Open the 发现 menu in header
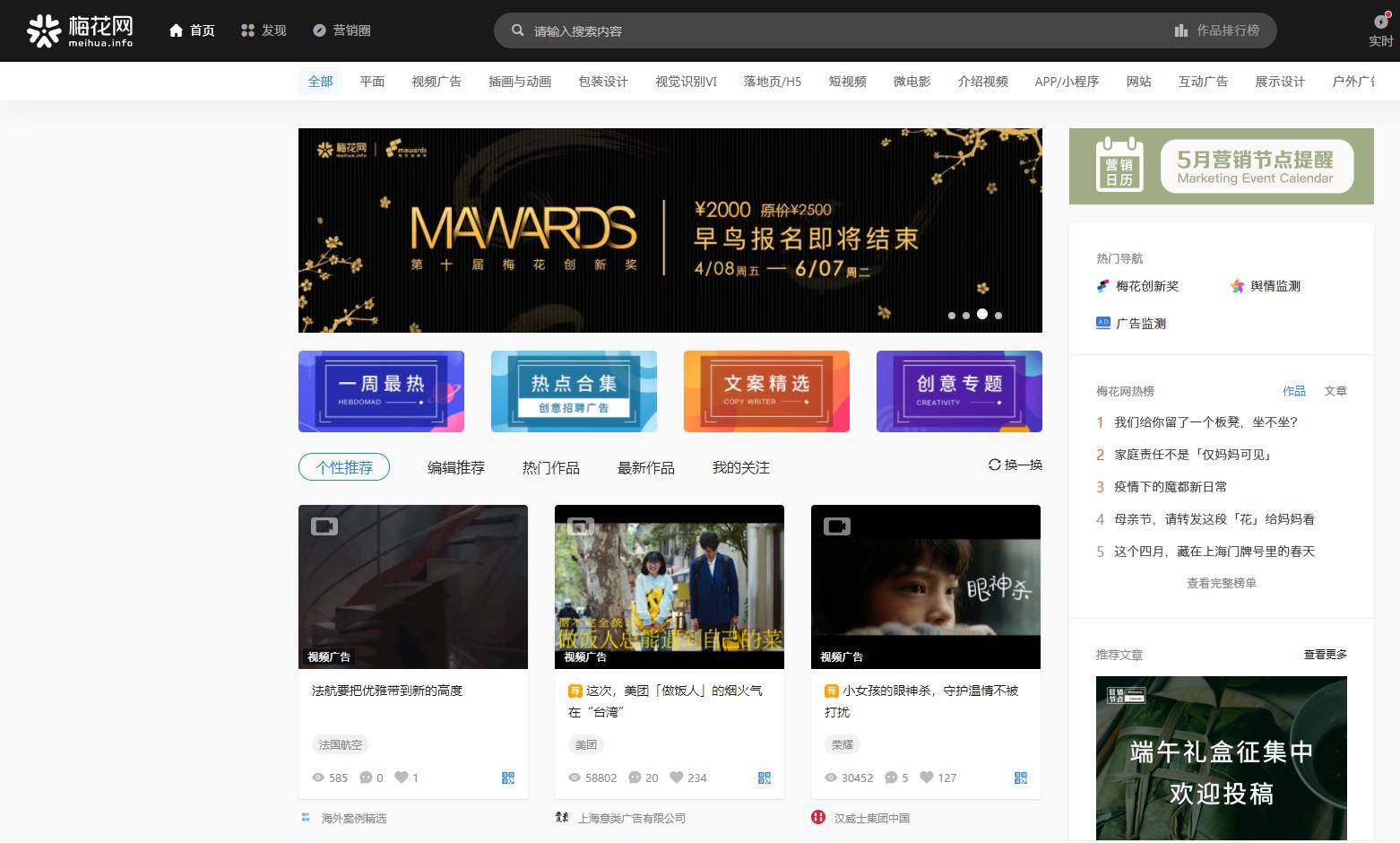Image resolution: width=1400 pixels, height=843 pixels. pos(264,30)
